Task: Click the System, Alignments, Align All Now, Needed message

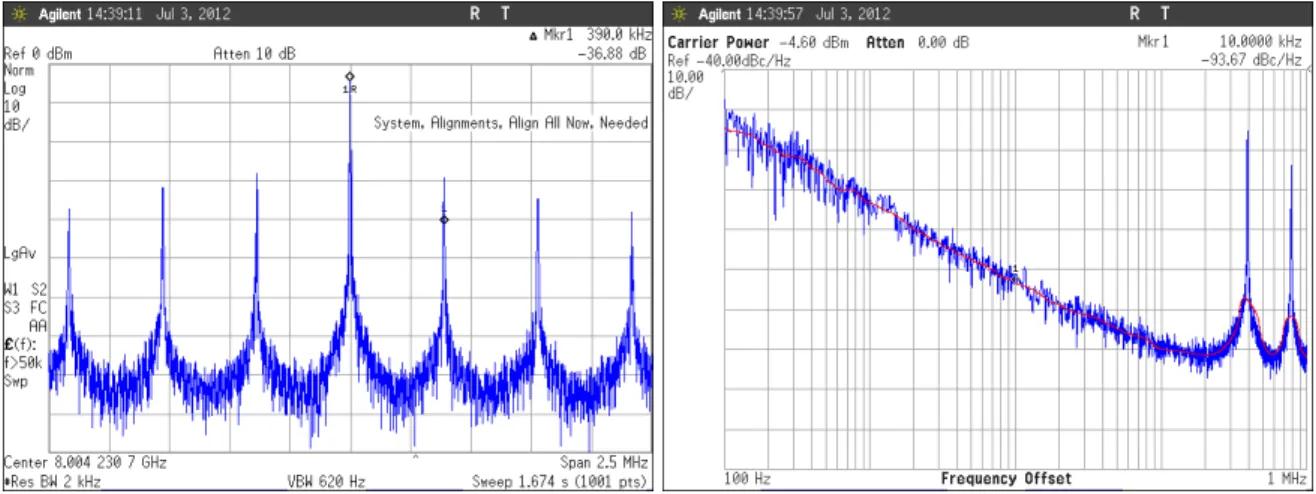Action: coord(511,124)
